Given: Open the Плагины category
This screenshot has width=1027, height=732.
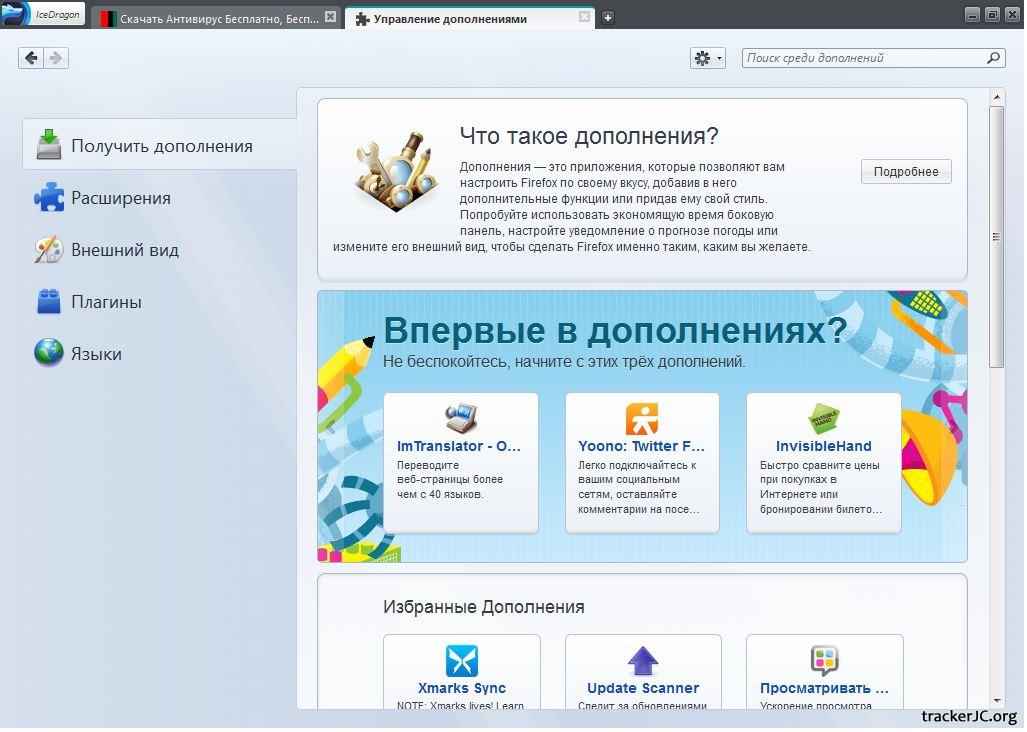Looking at the screenshot, I should click(106, 302).
